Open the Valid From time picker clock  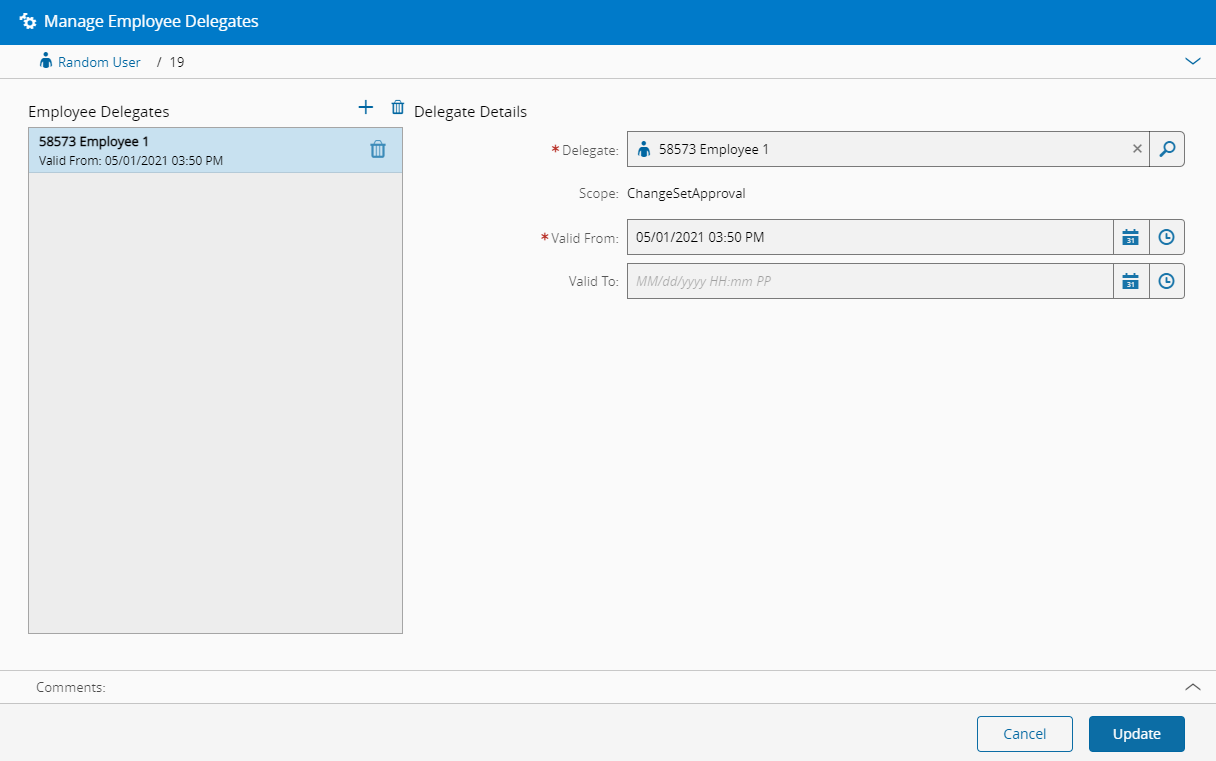[x=1167, y=237]
